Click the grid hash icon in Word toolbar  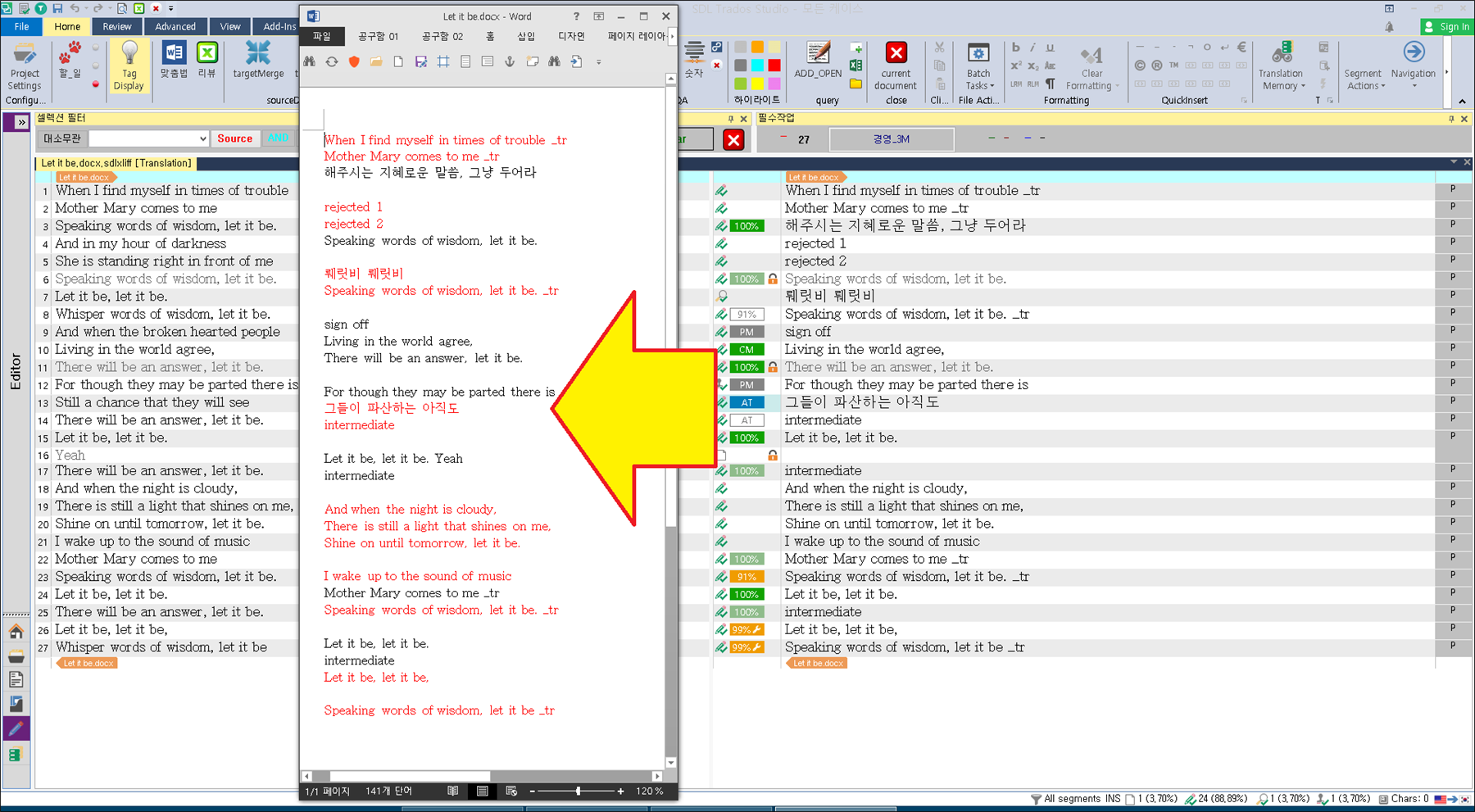(x=443, y=62)
